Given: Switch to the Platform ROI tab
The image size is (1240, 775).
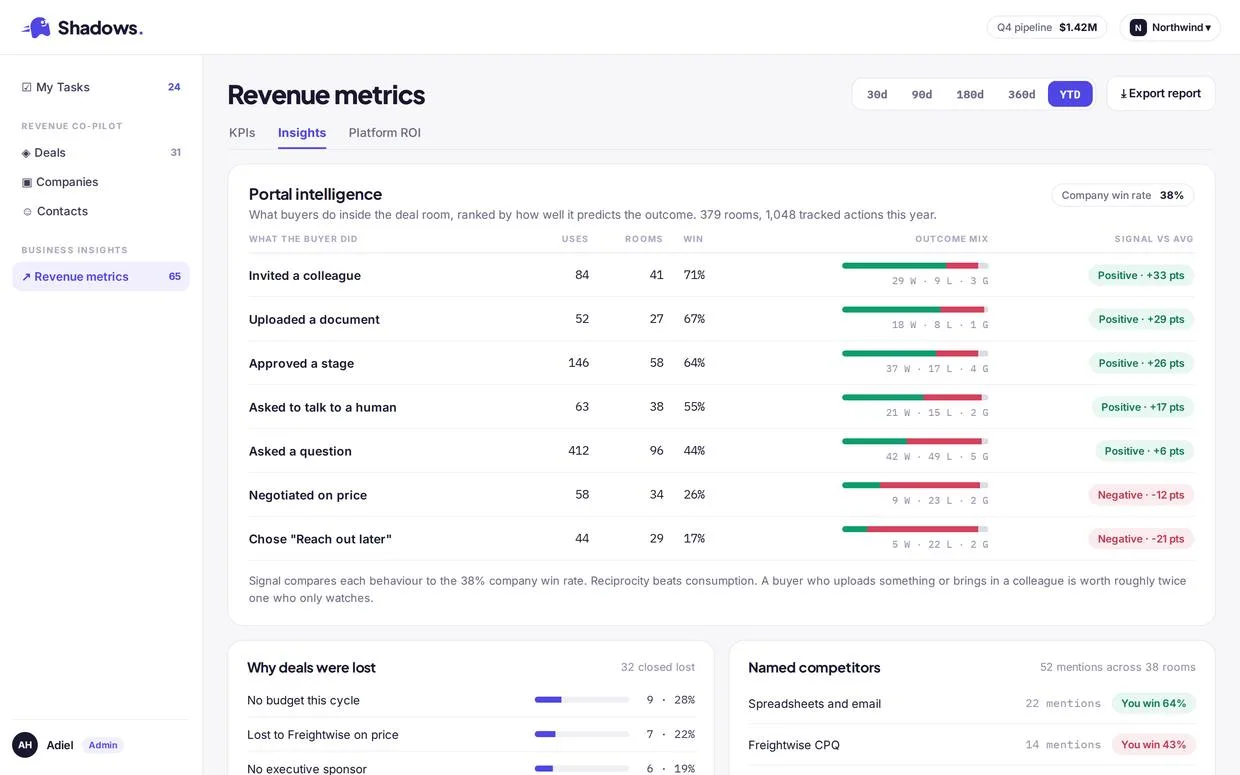Looking at the screenshot, I should [385, 133].
